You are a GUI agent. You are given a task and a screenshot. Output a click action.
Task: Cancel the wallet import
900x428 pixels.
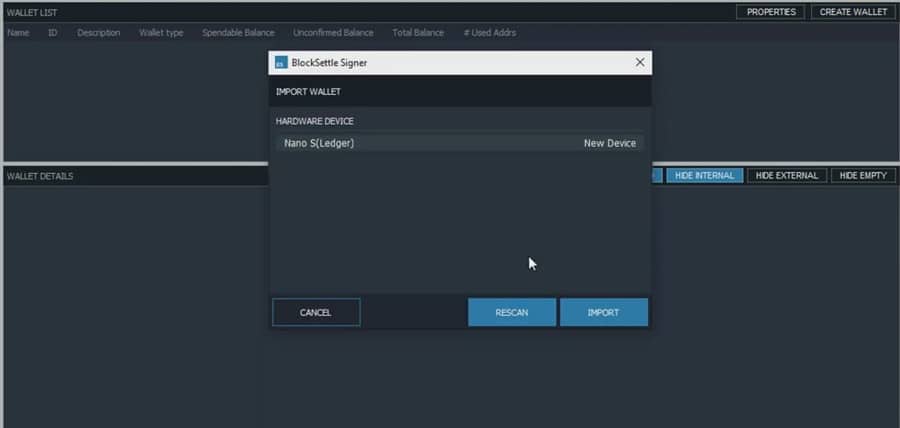[315, 312]
